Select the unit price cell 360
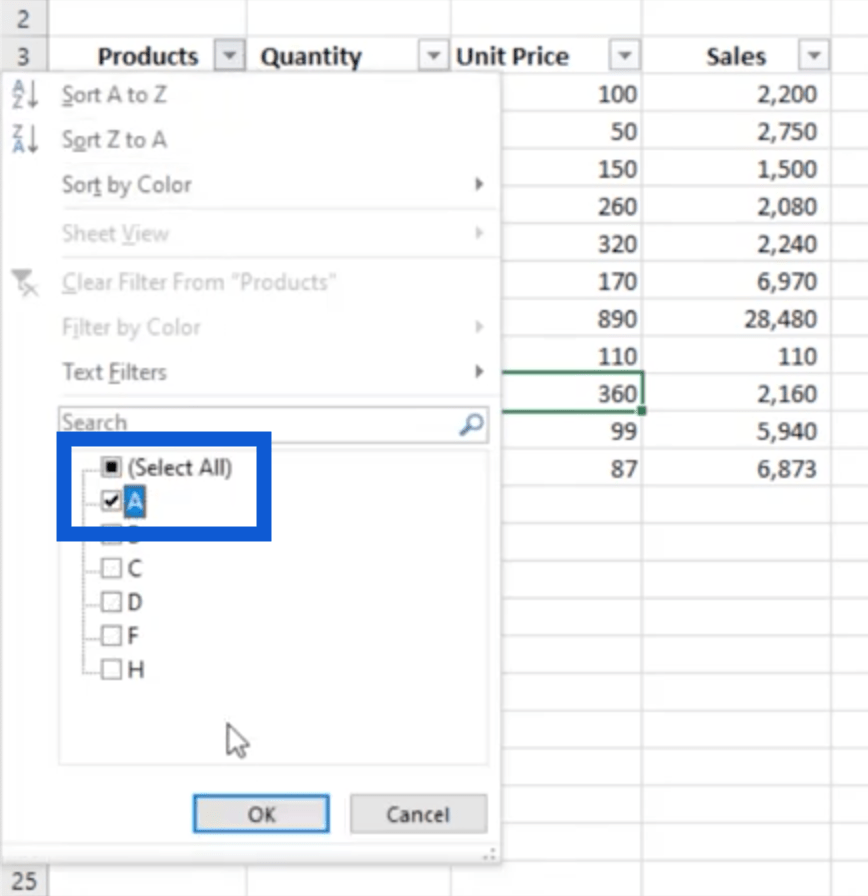Screen dimensions: 868x896 click(571, 393)
